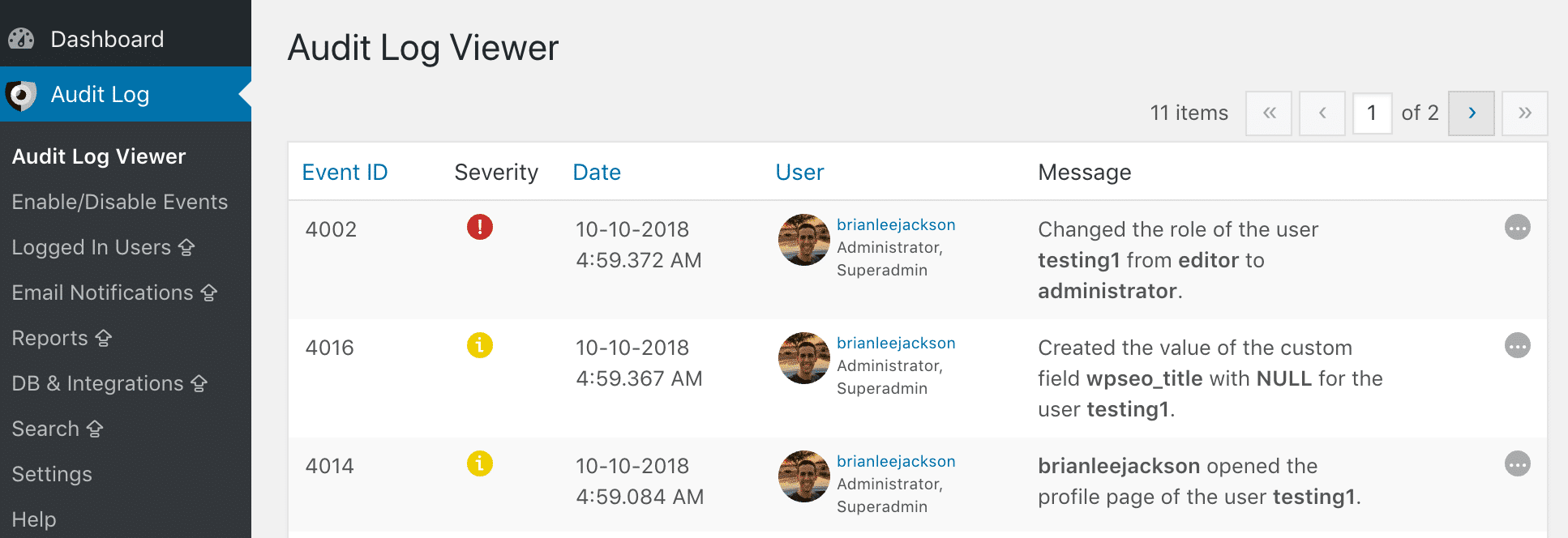Sort the log by Date column

[x=597, y=172]
